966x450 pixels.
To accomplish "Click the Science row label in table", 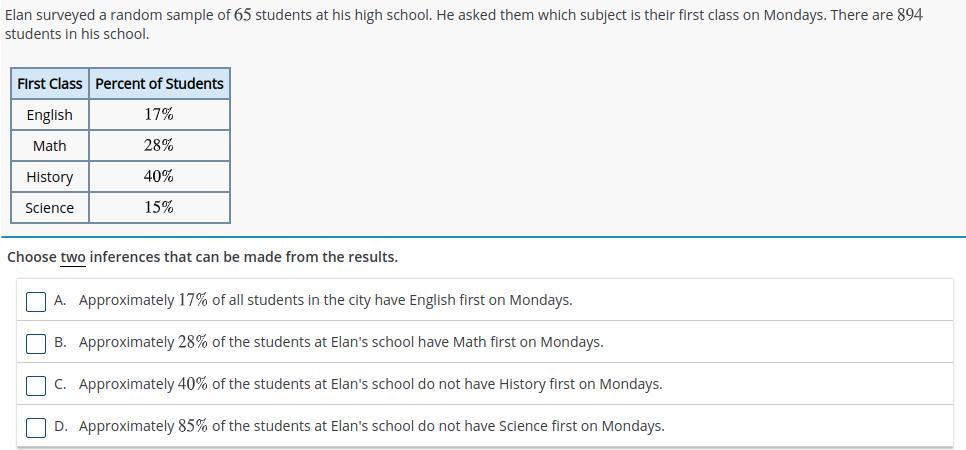I will tap(50, 208).
